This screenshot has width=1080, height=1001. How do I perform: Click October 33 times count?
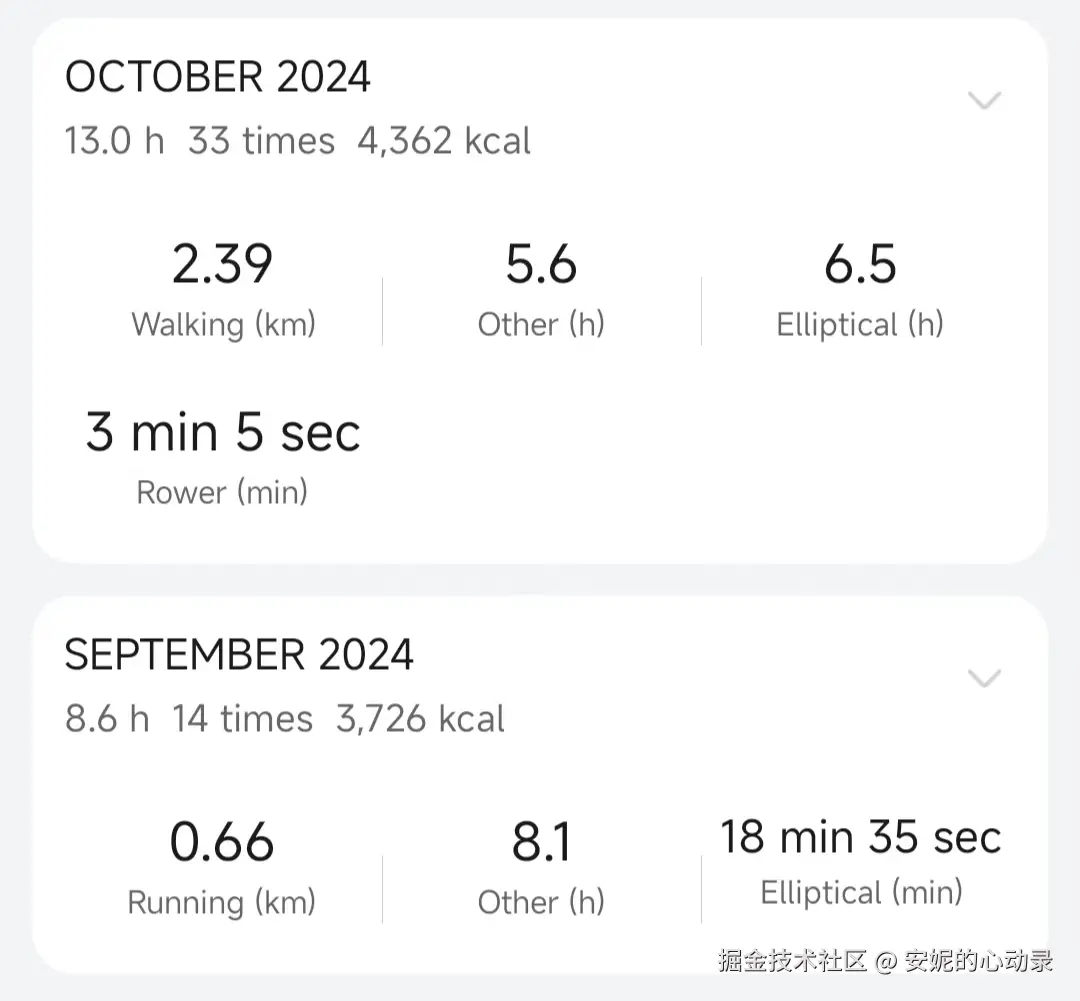261,141
